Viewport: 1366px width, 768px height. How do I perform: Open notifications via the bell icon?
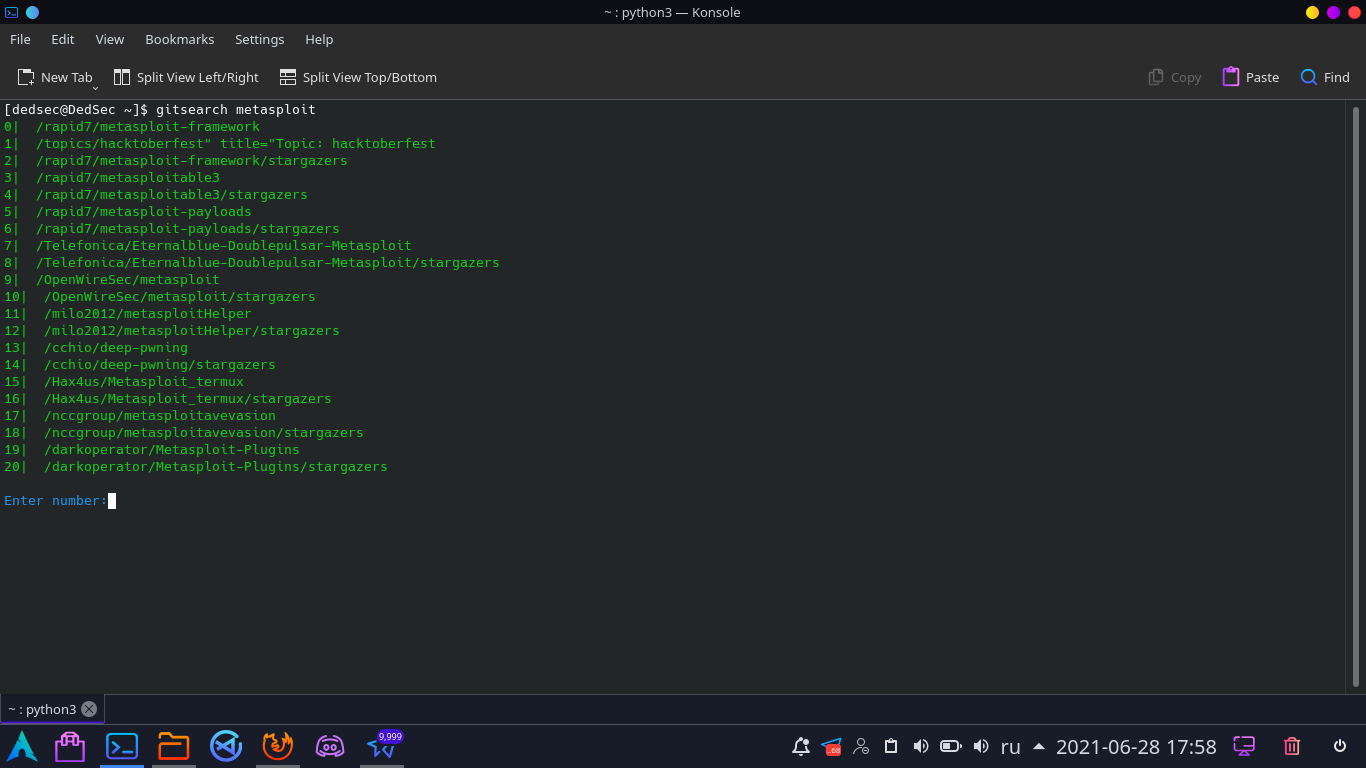point(800,746)
